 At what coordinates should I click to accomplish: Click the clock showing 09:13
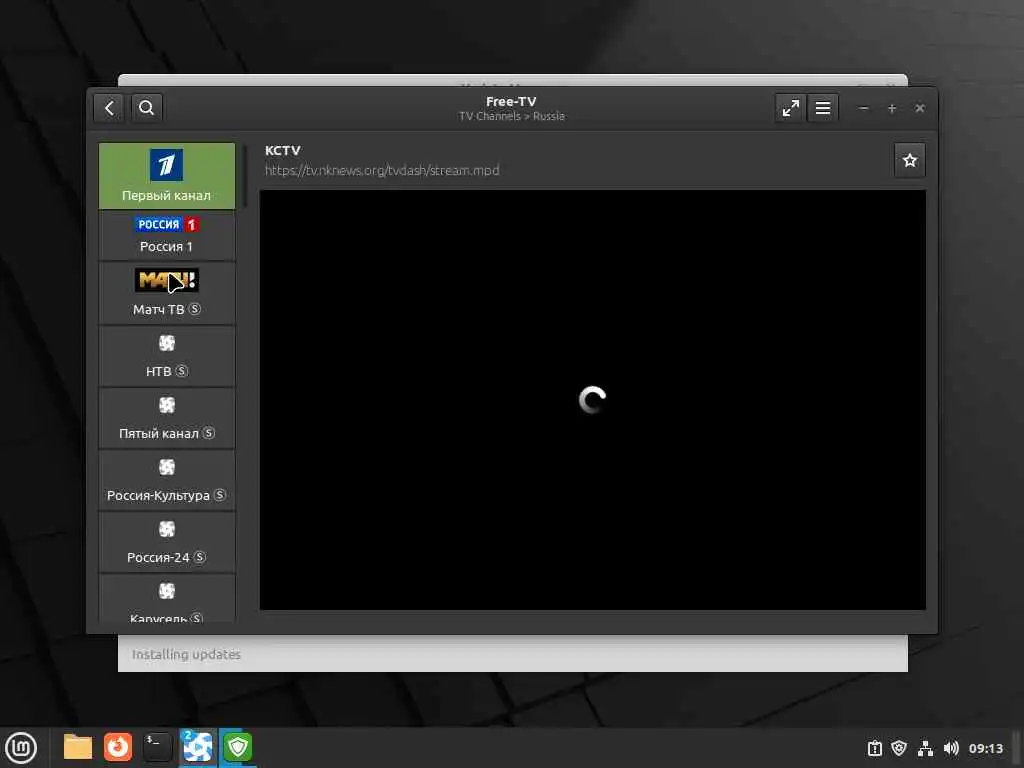tap(985, 748)
